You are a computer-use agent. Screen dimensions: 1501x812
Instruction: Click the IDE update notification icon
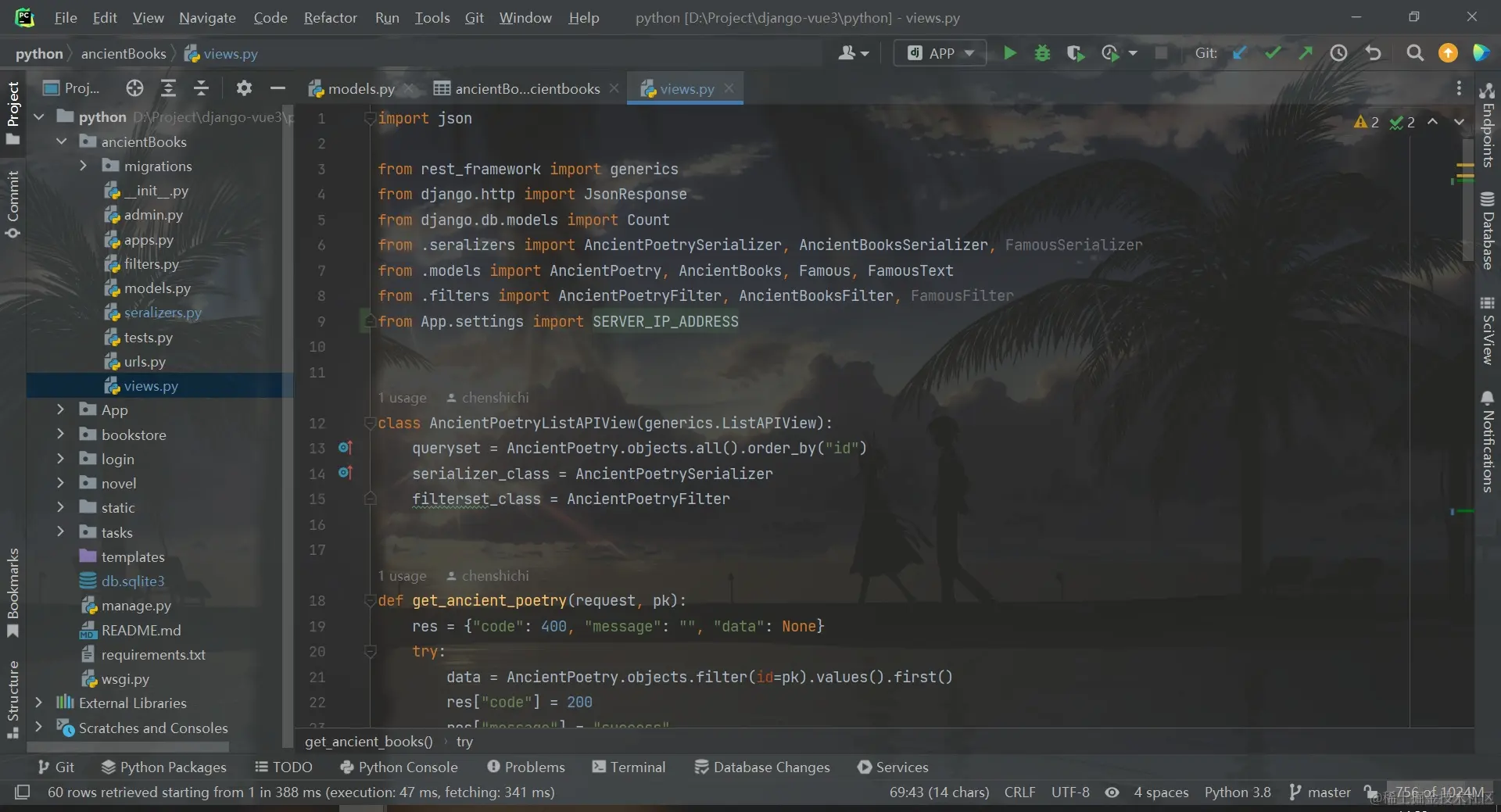(1448, 53)
